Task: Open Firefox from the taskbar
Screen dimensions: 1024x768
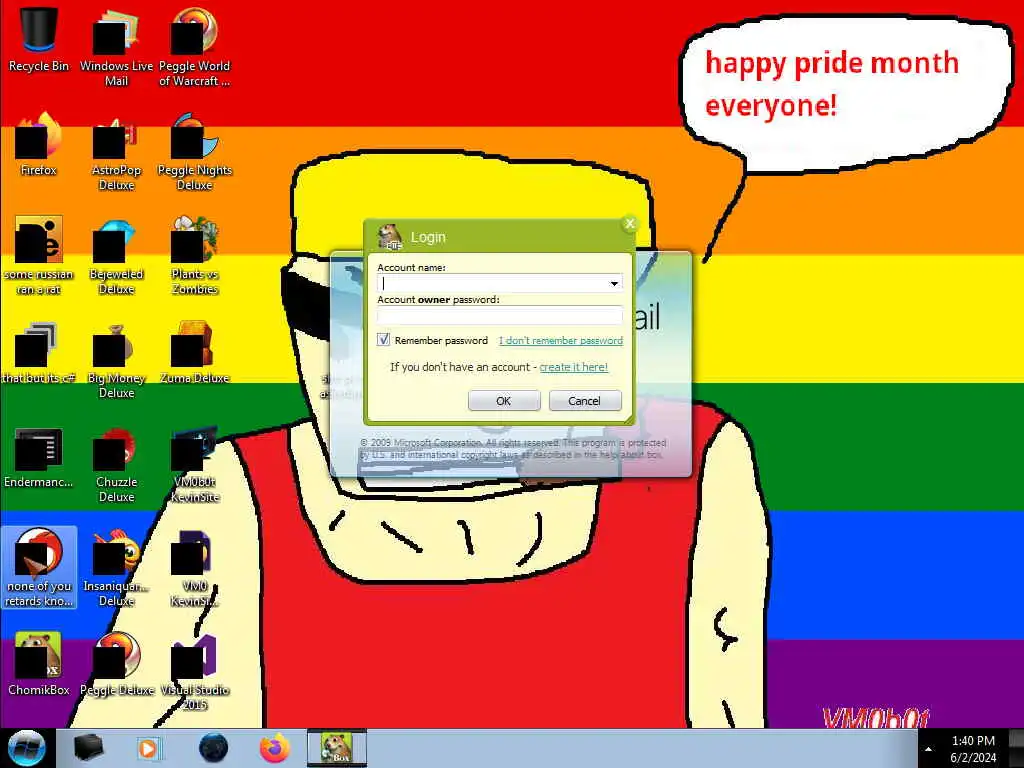Action: point(275,748)
